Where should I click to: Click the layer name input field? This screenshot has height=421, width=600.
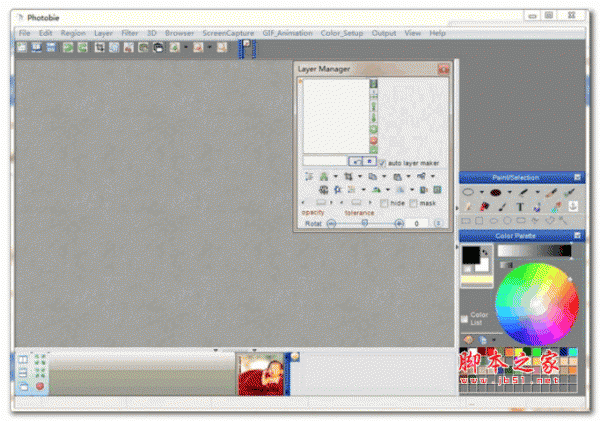click(x=325, y=161)
